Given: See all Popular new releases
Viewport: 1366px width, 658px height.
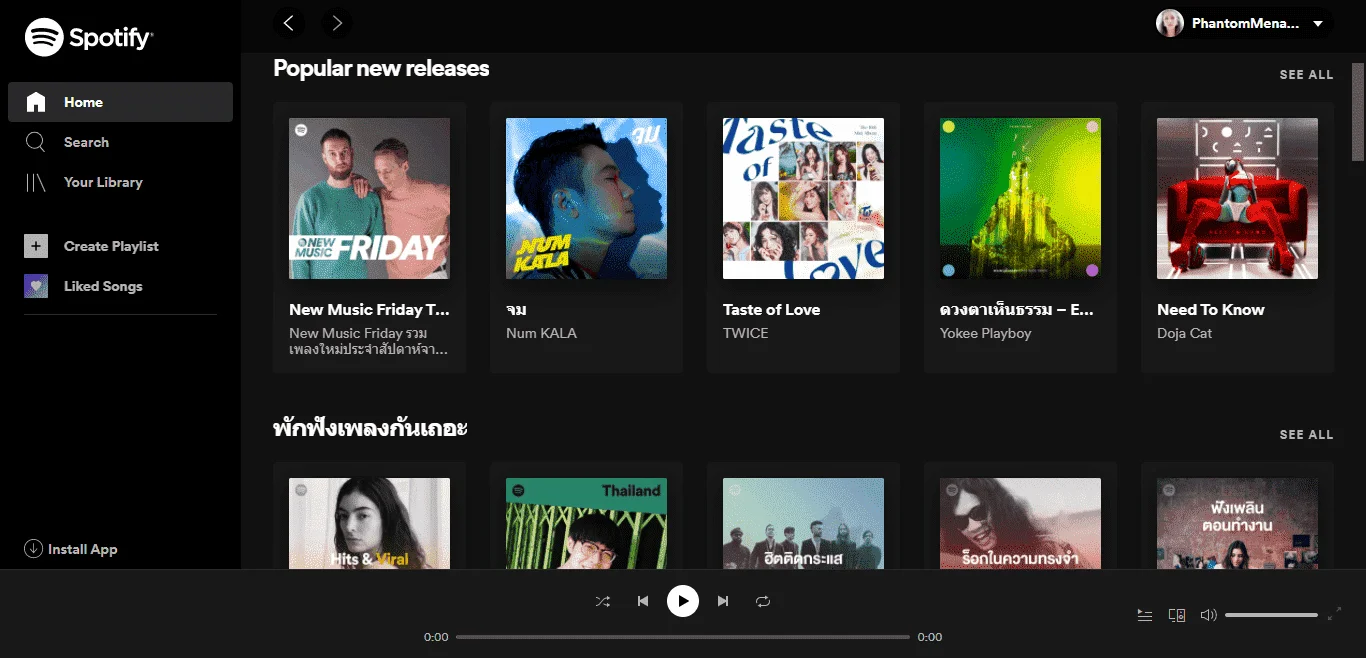Looking at the screenshot, I should (1306, 75).
